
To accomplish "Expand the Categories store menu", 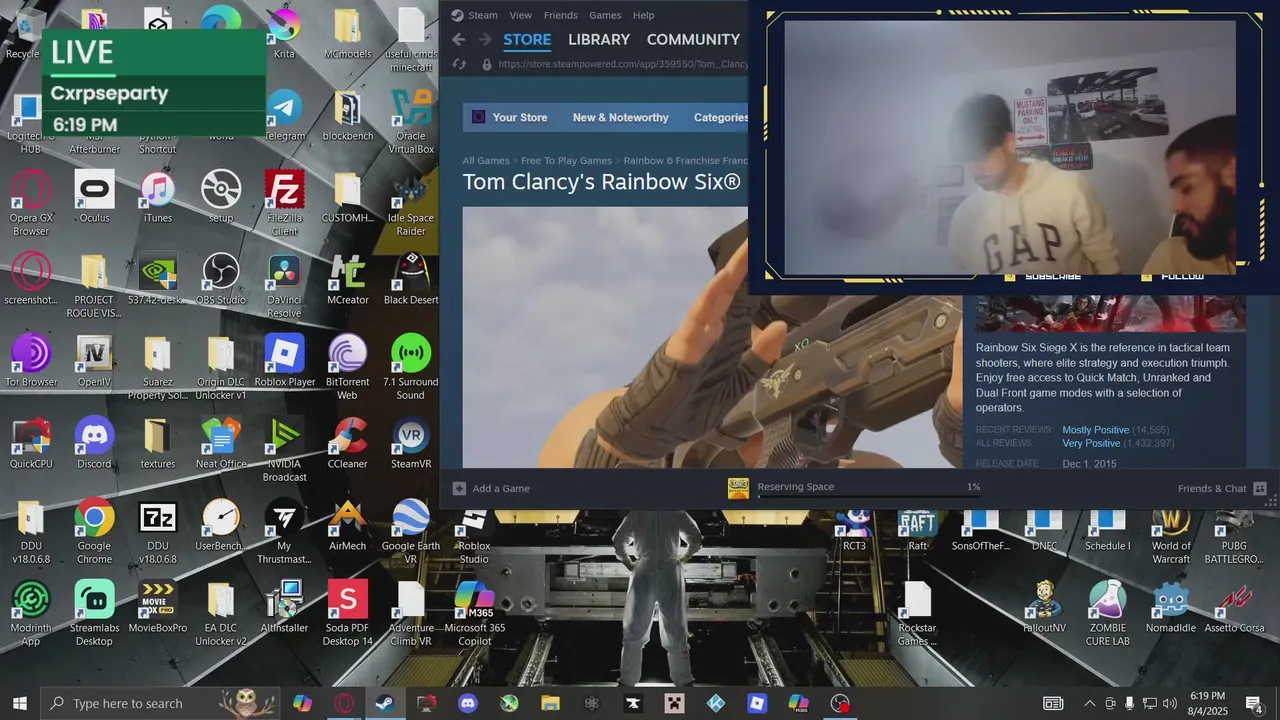I will point(721,117).
